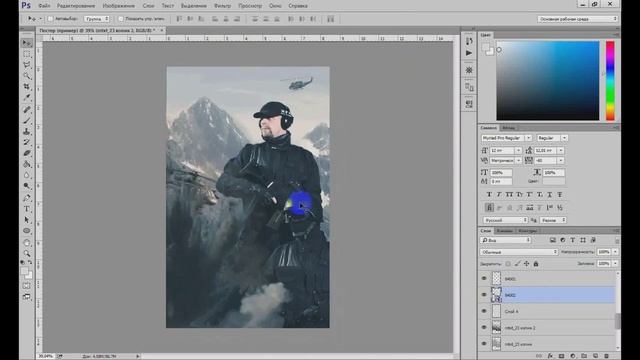This screenshot has width=640, height=360.
Task: Click inside the color picker field
Action: 547,80
